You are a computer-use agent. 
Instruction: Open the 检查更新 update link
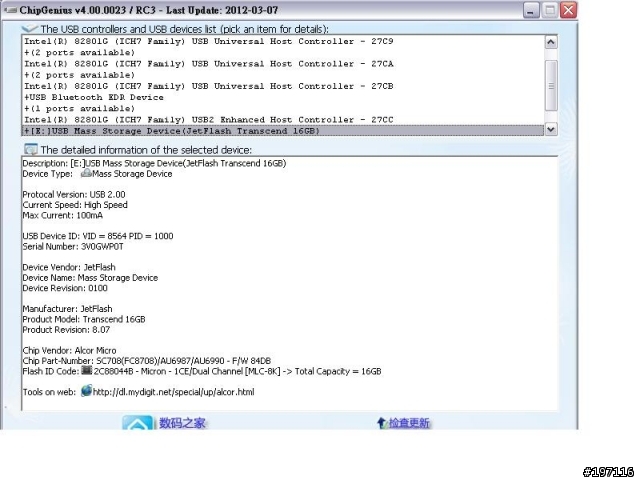point(409,423)
